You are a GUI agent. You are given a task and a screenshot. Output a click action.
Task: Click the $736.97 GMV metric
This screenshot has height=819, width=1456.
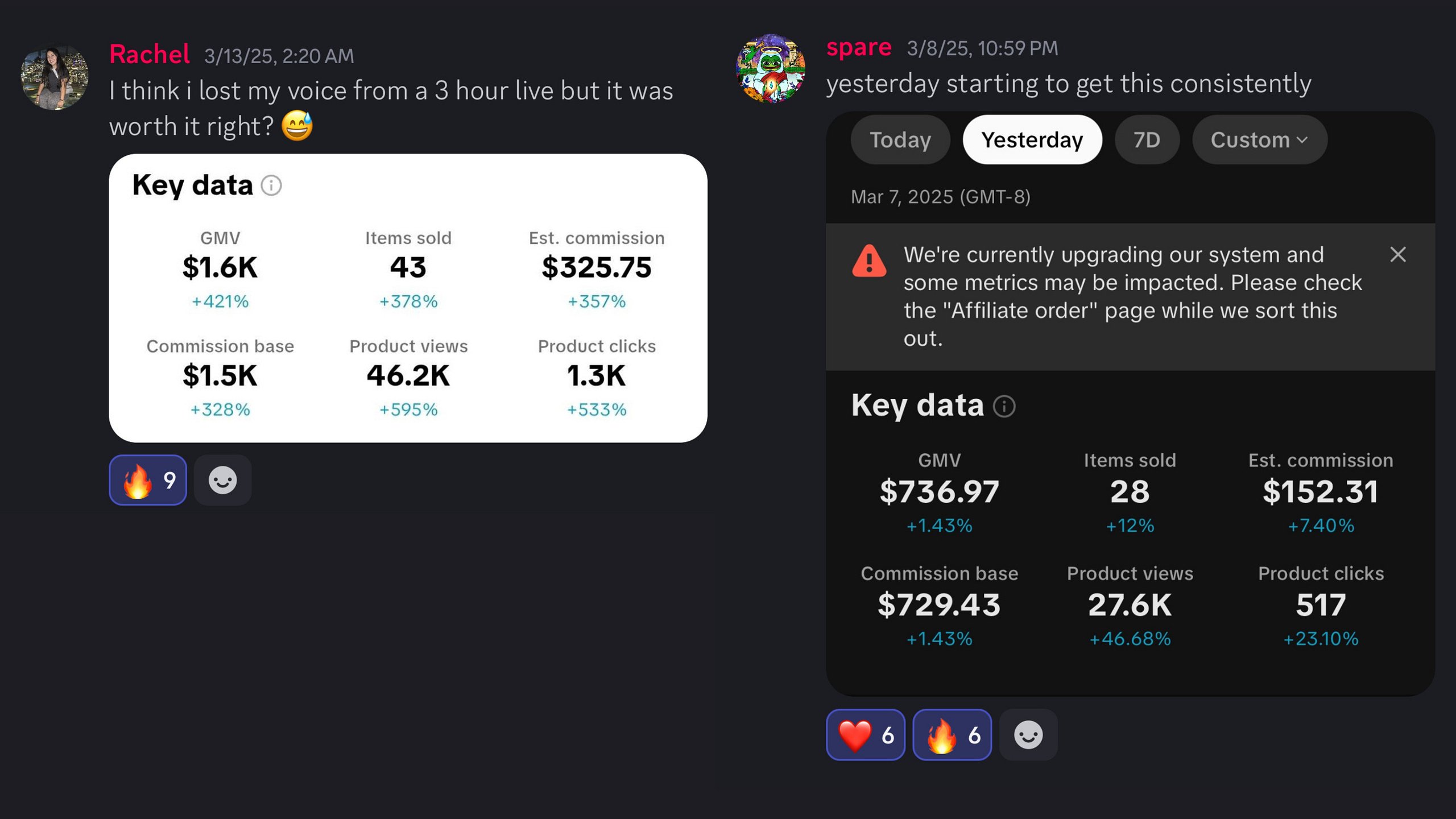(939, 492)
